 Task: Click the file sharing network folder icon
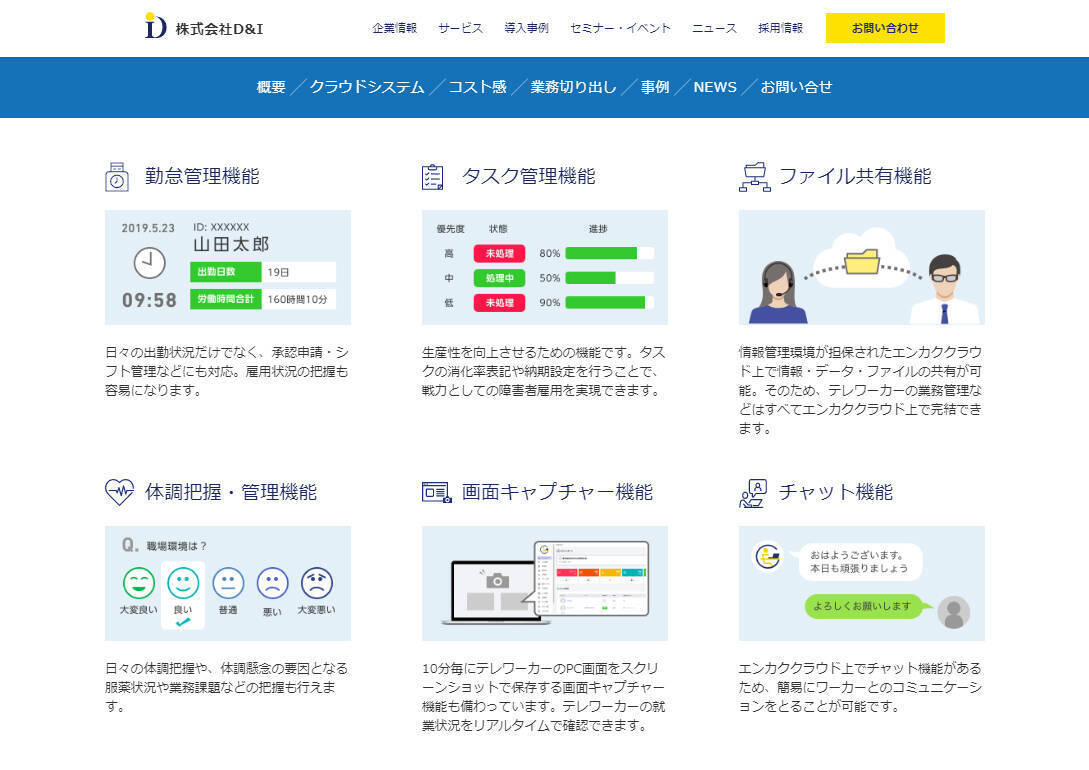pos(753,177)
